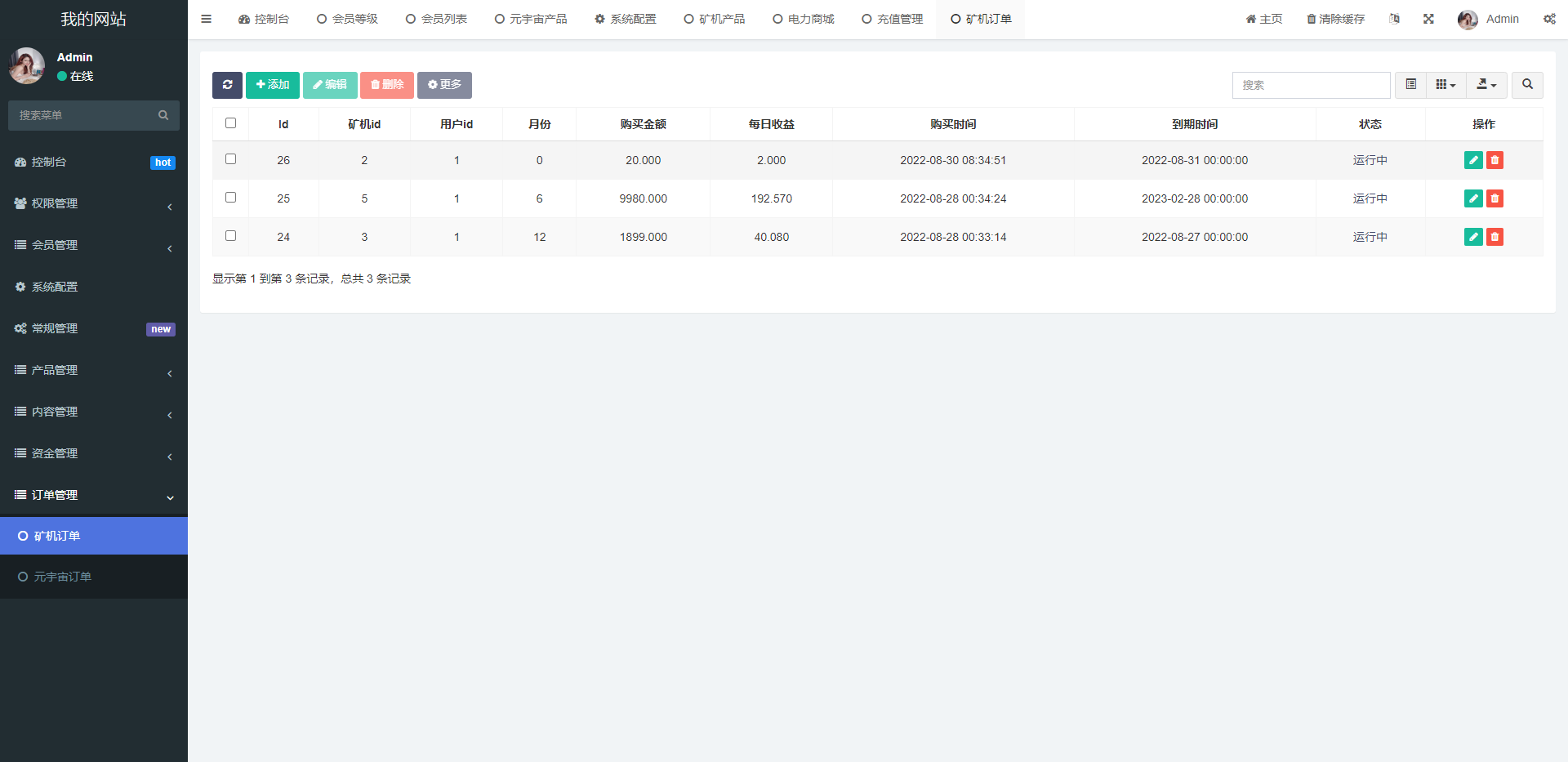The width and height of the screenshot is (1568, 762).
Task: Click the settings gears icon at top right
Action: point(1550,19)
